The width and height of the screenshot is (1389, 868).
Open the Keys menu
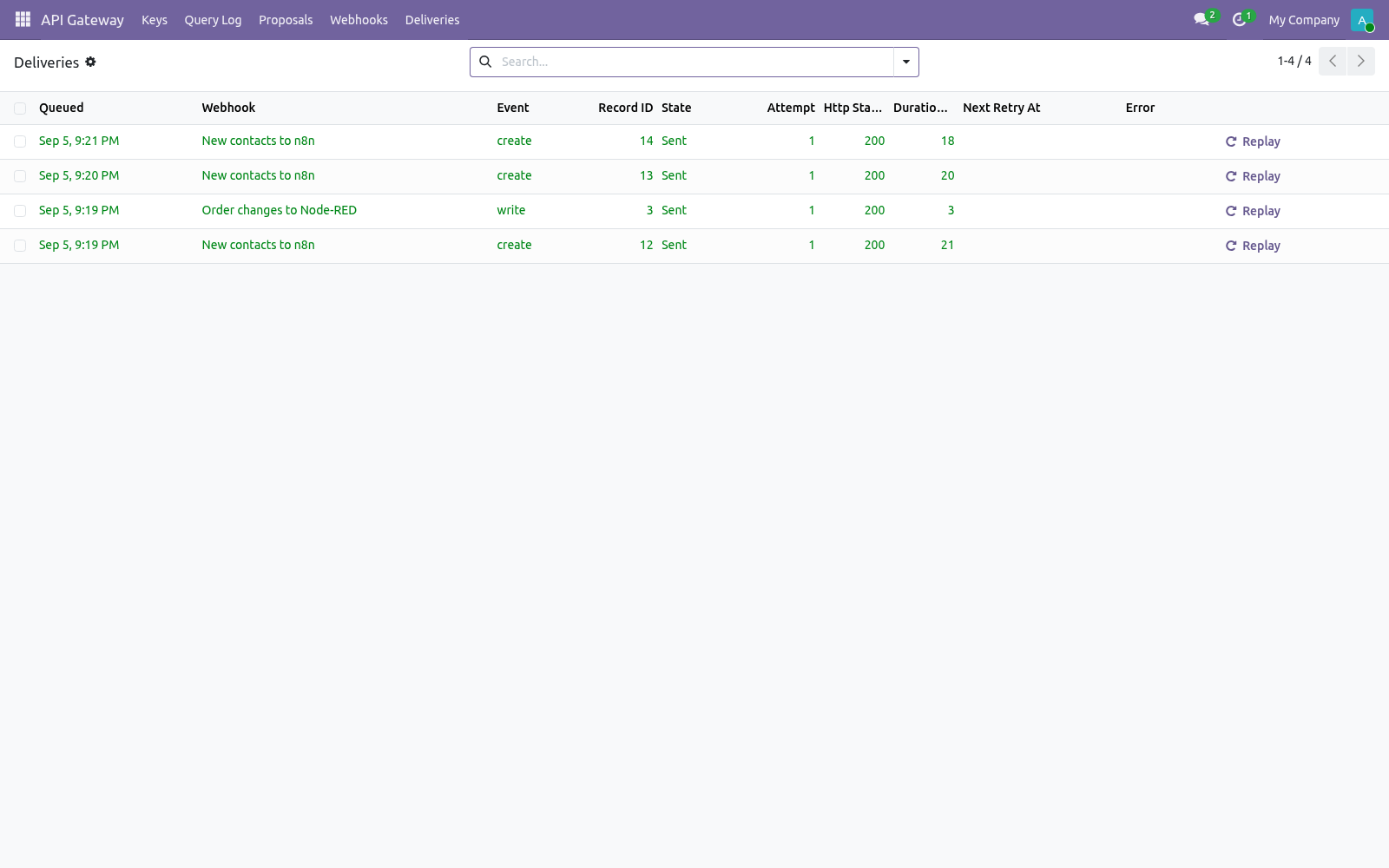point(155,20)
